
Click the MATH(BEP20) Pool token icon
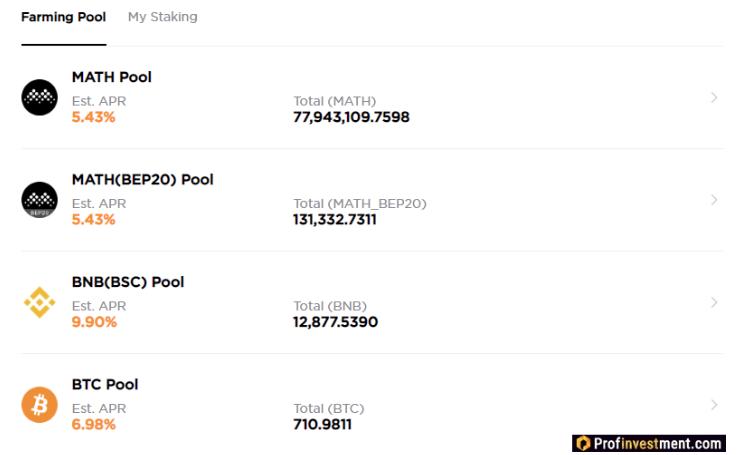39,200
